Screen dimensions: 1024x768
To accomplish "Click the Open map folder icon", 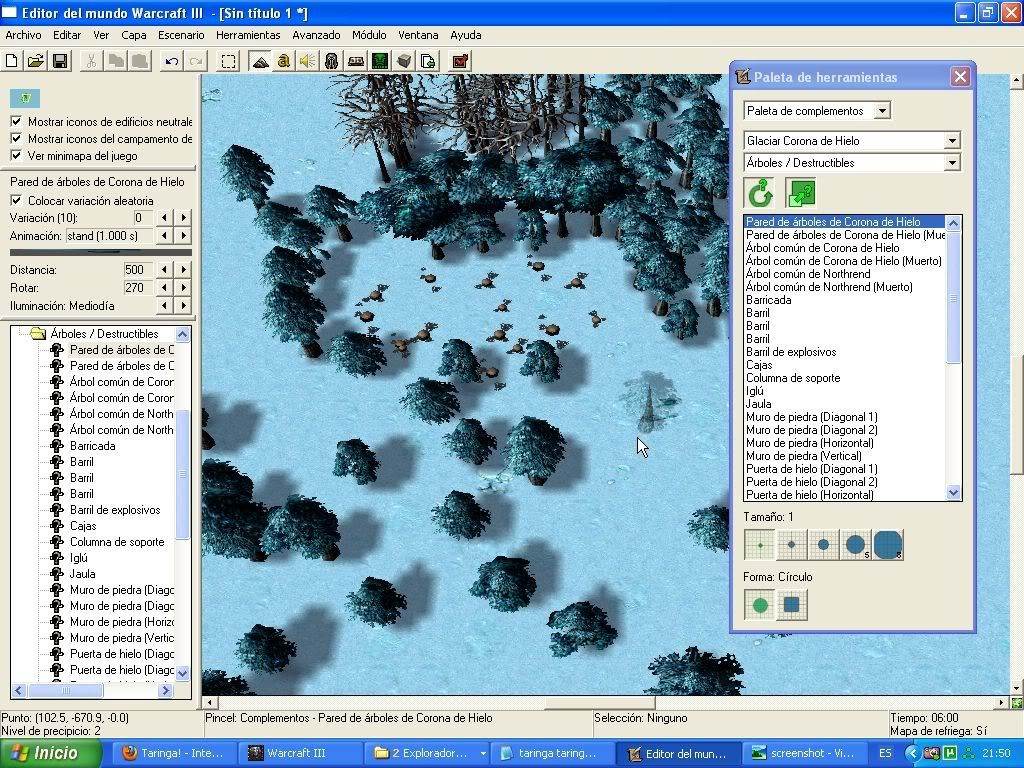I will 36,61.
